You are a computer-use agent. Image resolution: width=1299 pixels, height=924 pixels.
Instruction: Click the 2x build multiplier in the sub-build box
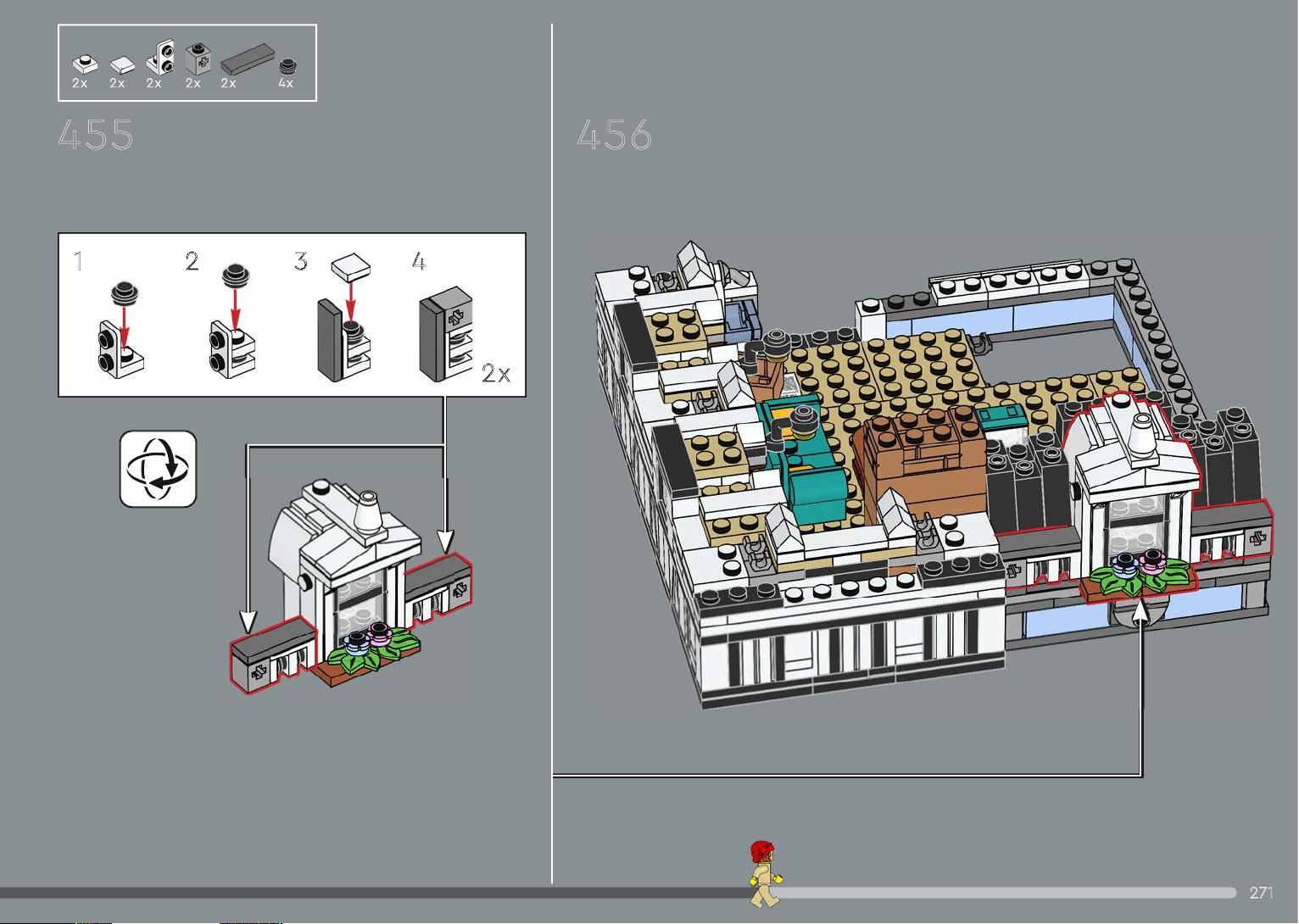[x=496, y=373]
